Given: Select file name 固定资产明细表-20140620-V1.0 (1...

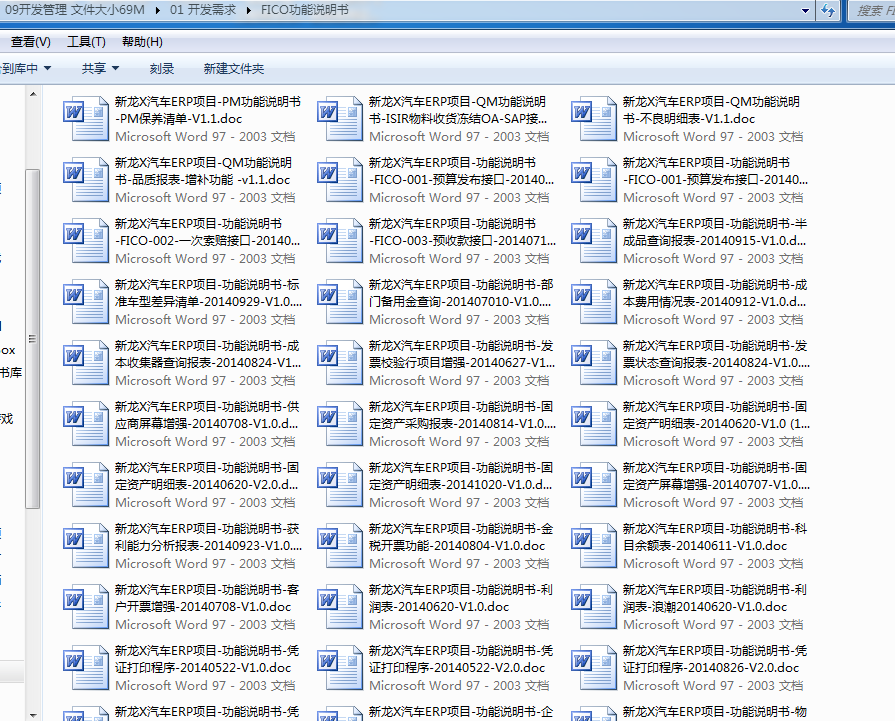Looking at the screenshot, I should [716, 415].
